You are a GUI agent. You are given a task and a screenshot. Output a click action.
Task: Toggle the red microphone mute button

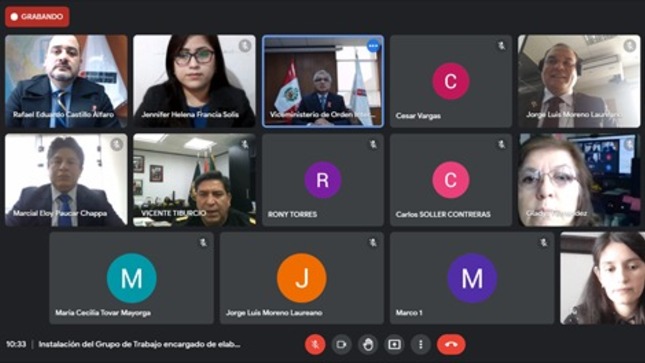pyautogui.click(x=315, y=344)
